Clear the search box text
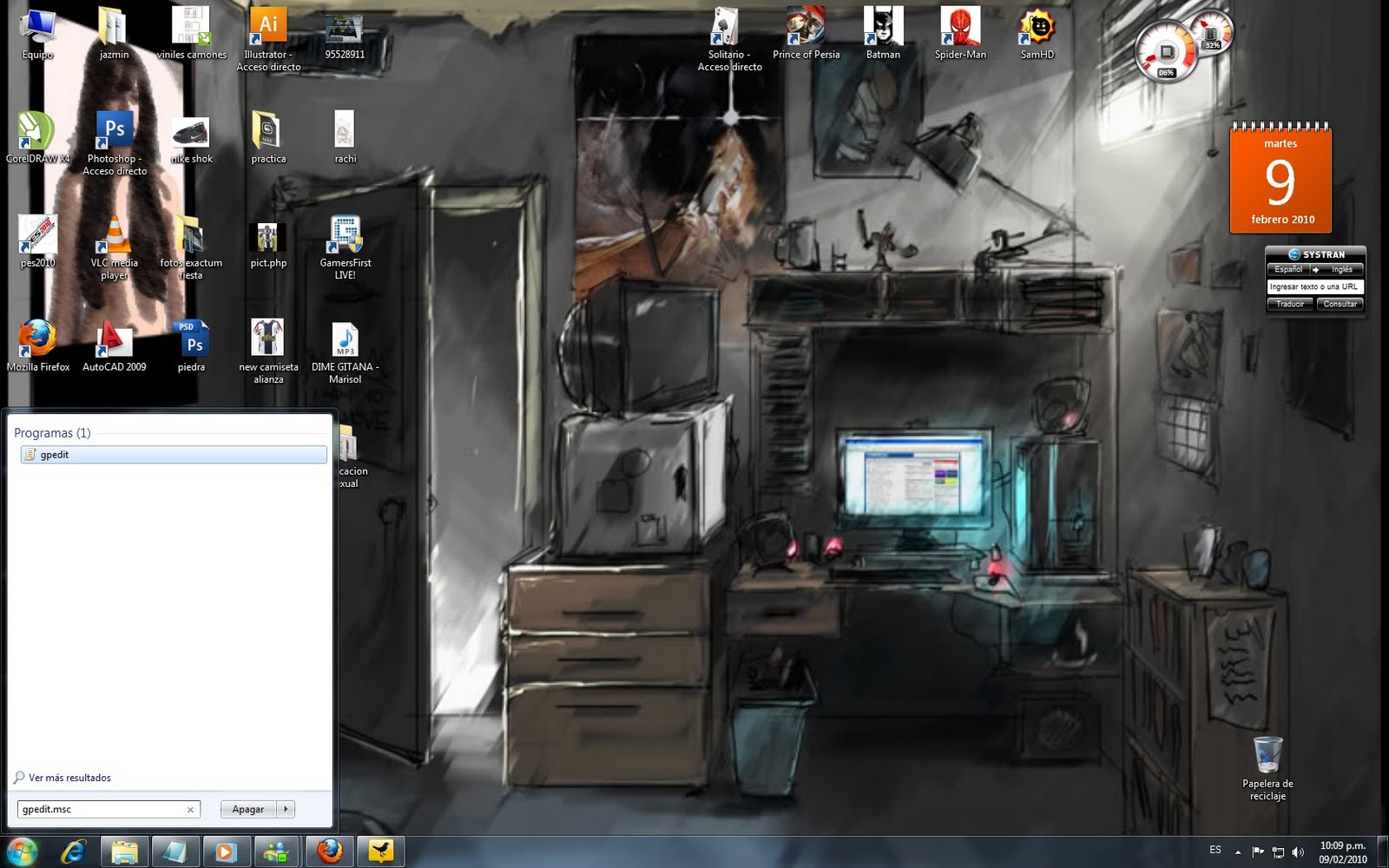Viewport: 1389px width, 868px height. coord(190,810)
